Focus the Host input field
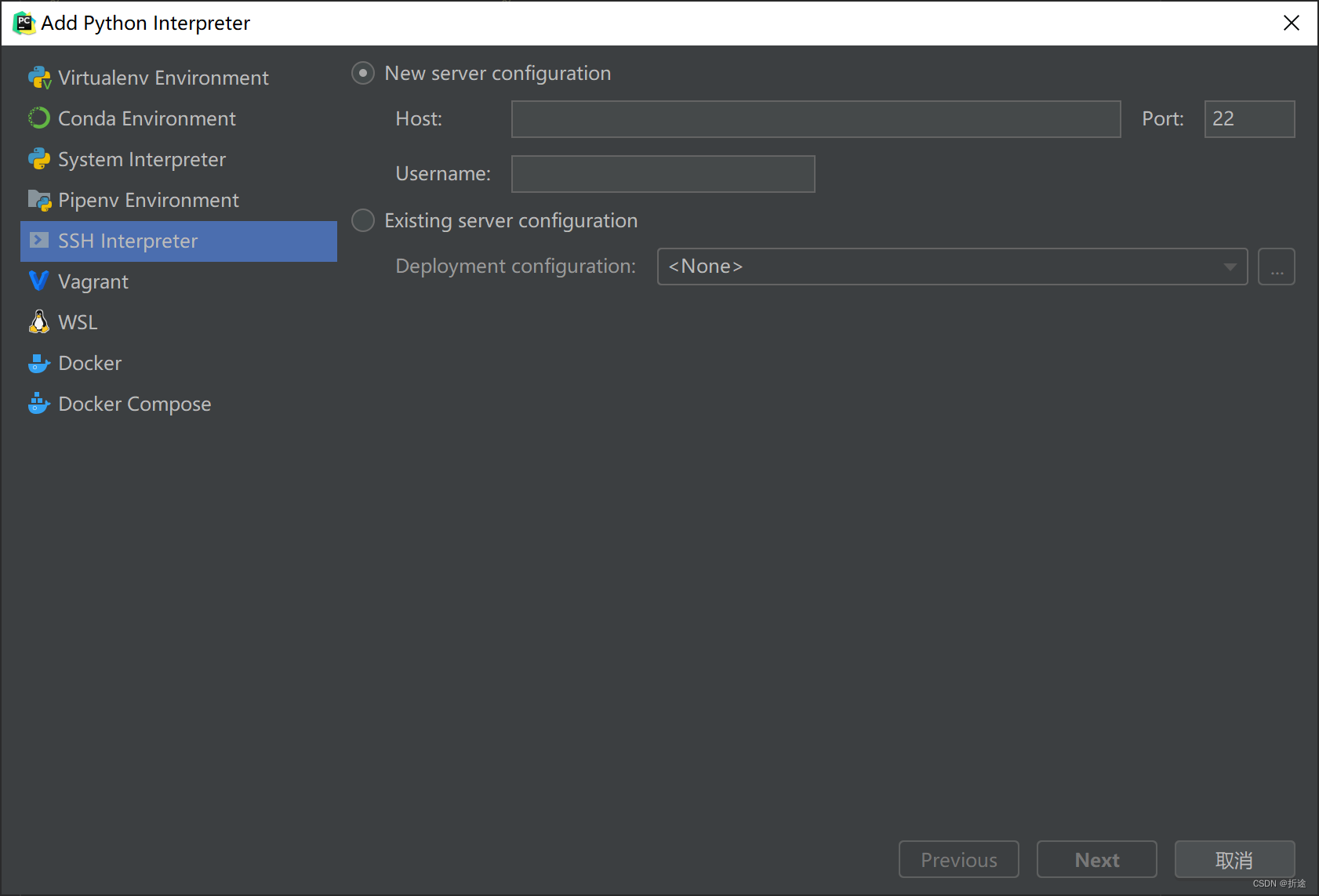This screenshot has height=896, width=1319. (x=816, y=119)
